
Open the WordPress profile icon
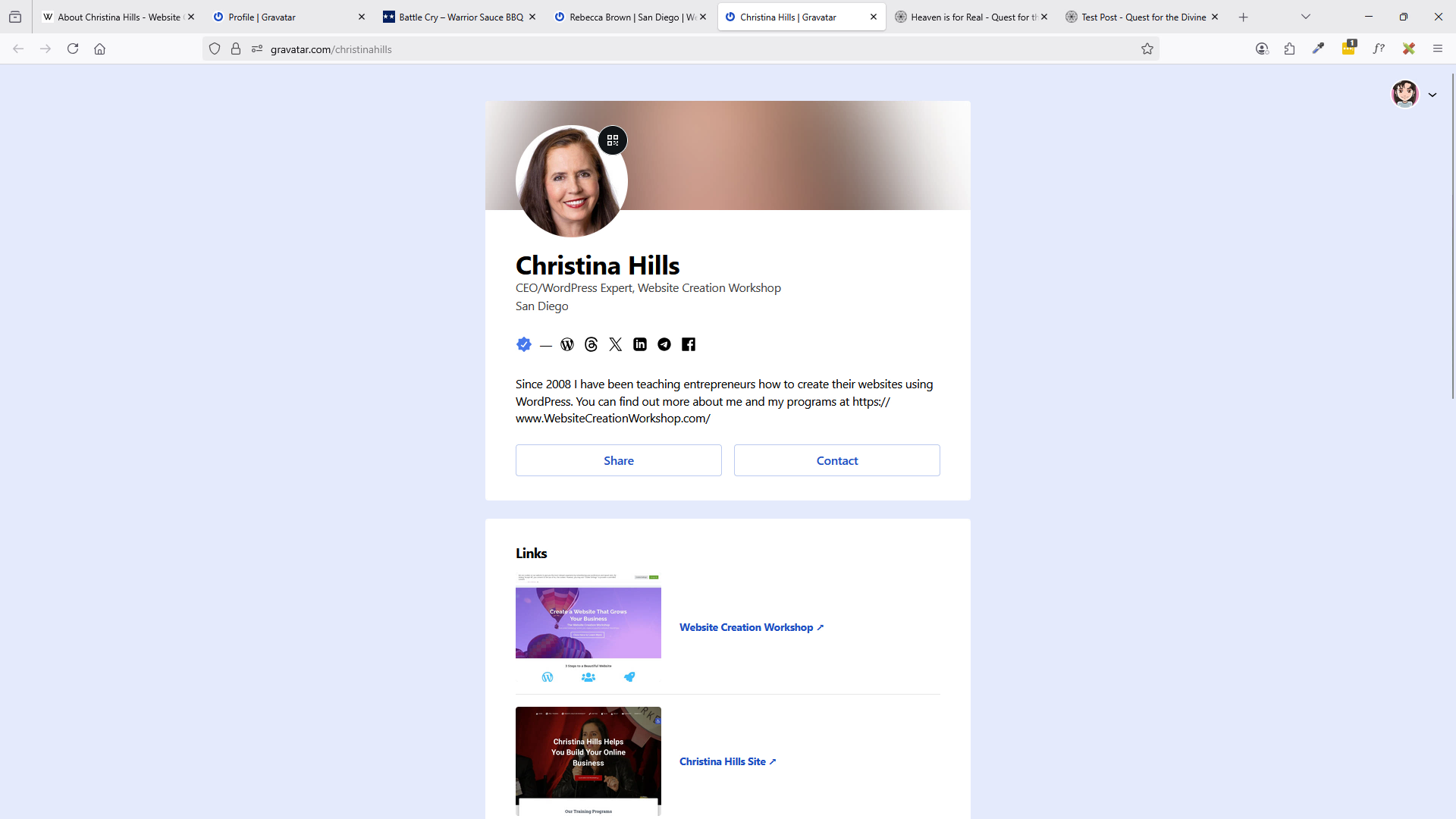(x=567, y=344)
